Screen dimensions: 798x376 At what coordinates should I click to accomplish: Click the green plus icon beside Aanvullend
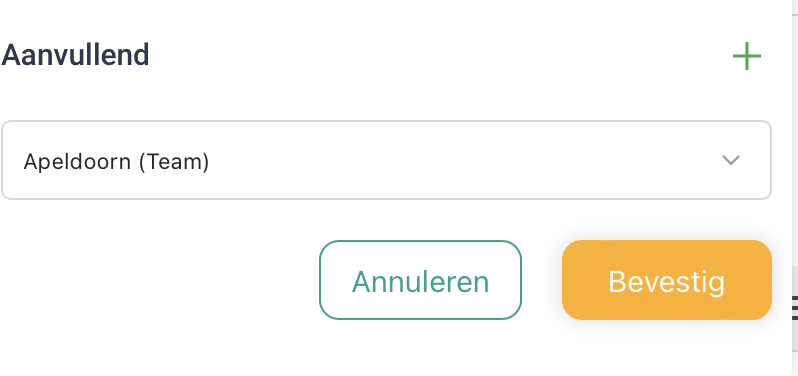click(x=747, y=56)
